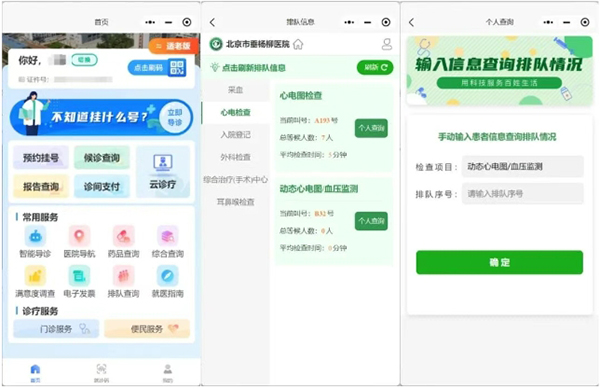Tap the 切换 switch-user pill
The height and width of the screenshot is (389, 600).
[x=84, y=60]
